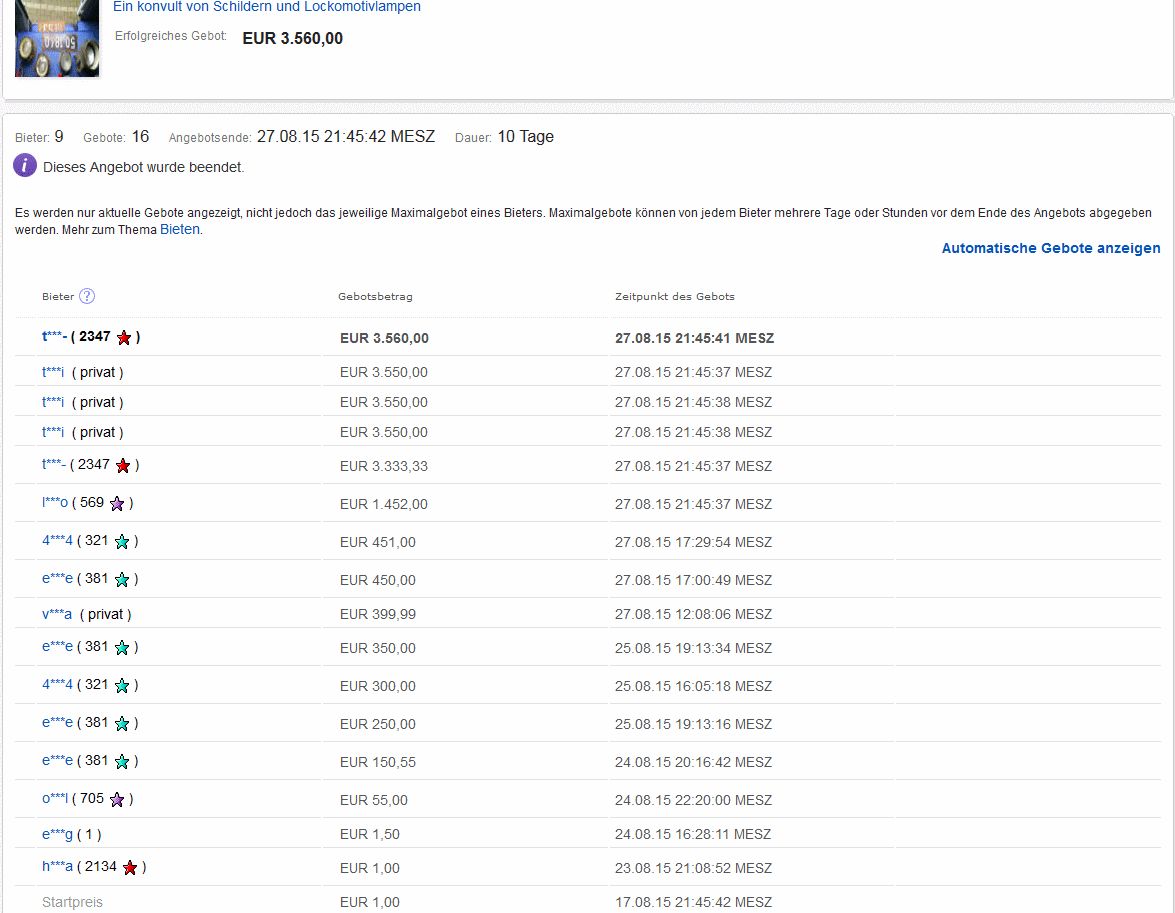Screen dimensions: 1175x913
Task: Follow the Bieten help topic link
Action: [x=180, y=229]
